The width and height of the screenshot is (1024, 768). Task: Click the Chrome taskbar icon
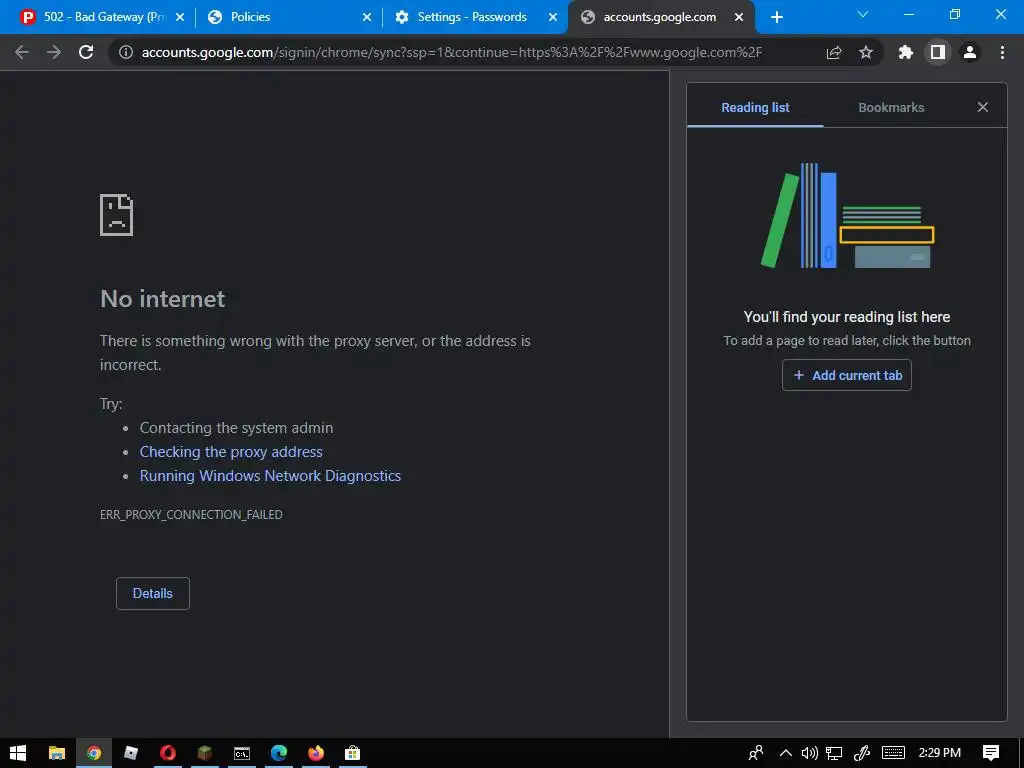[x=94, y=753]
